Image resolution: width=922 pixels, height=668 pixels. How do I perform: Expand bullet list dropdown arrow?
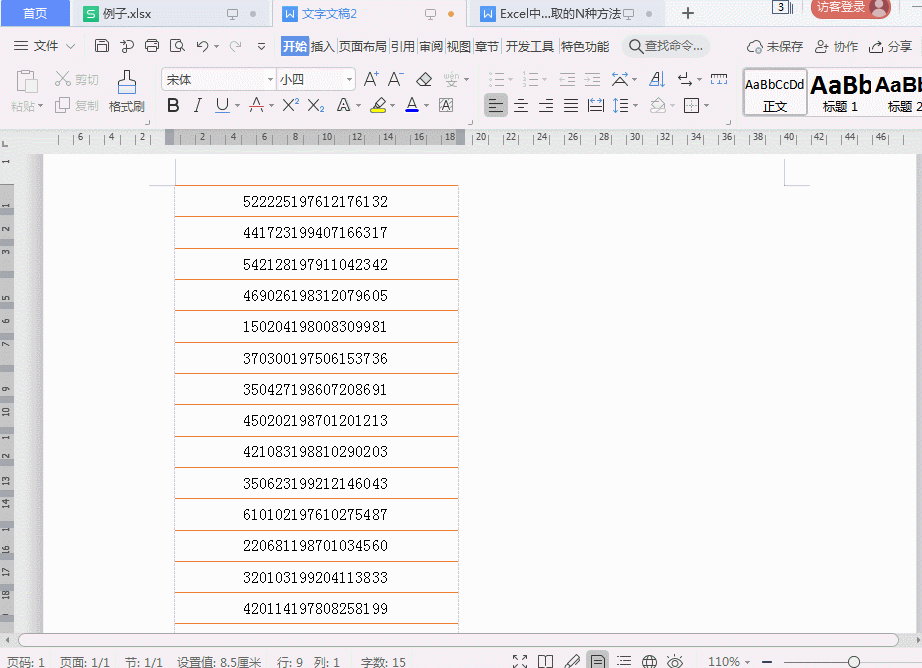pyautogui.click(x=510, y=79)
